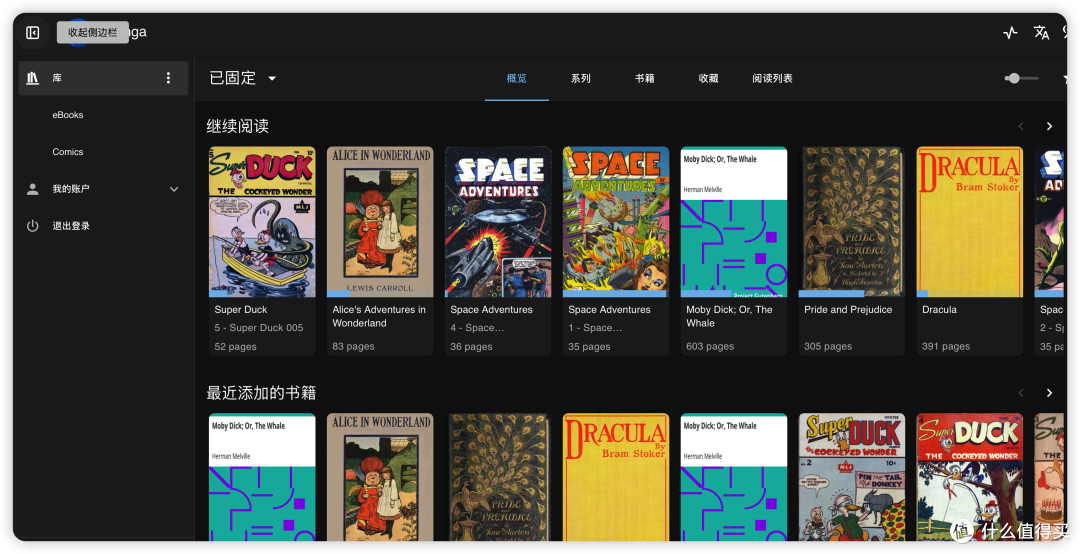Open the language translation icon
This screenshot has height=554, width=1080.
point(1041,32)
